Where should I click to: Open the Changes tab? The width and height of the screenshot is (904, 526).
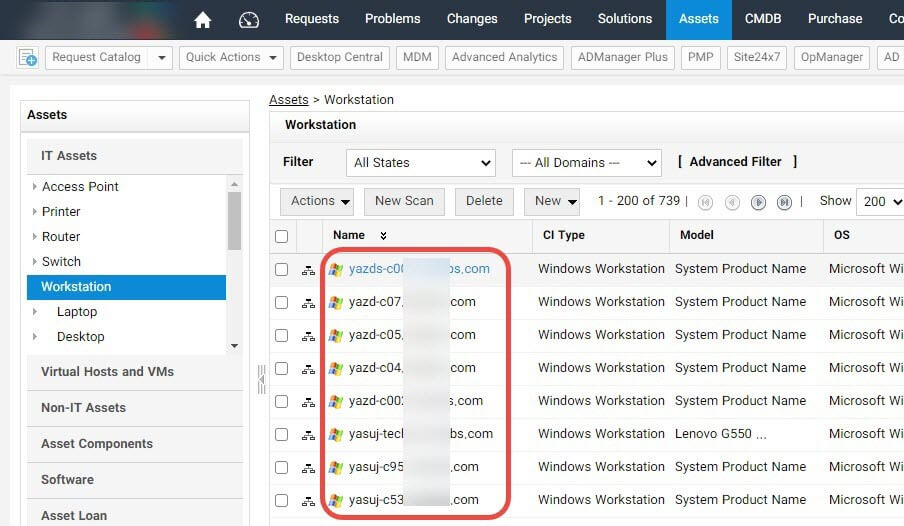click(x=472, y=19)
